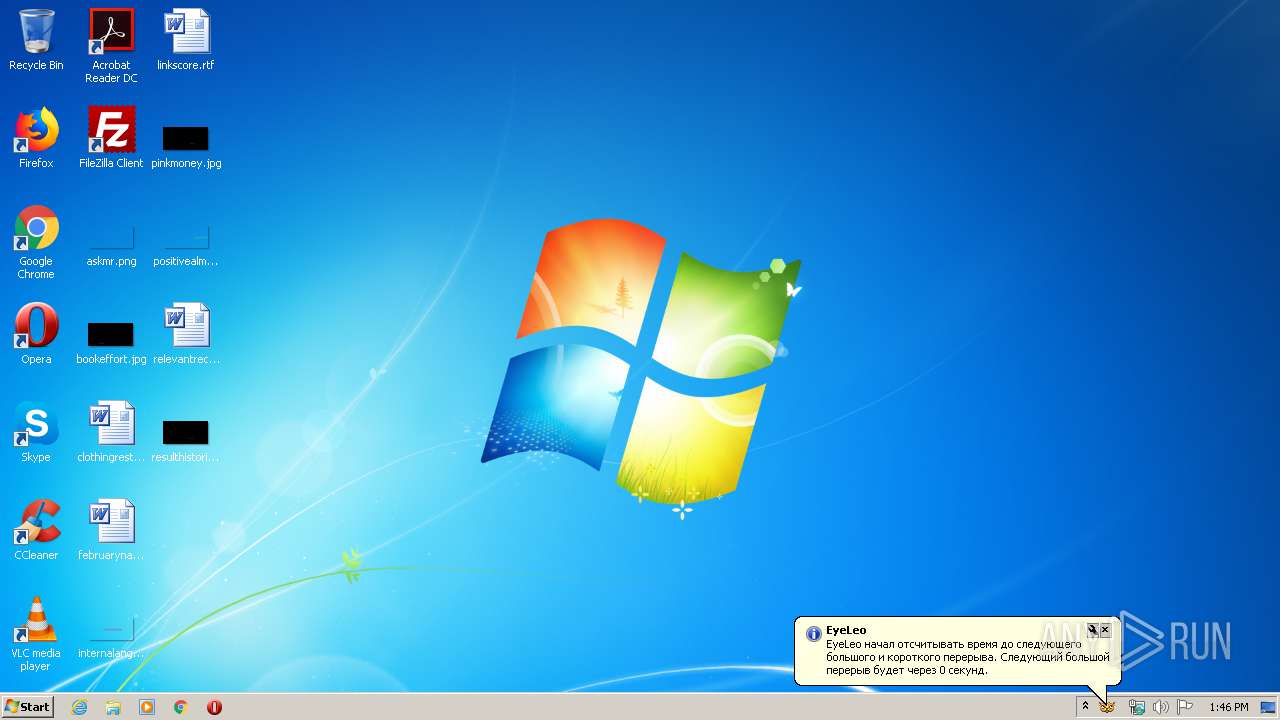The image size is (1280, 720).
Task: Click the EyeLeo notification message text
Action: click(967, 657)
